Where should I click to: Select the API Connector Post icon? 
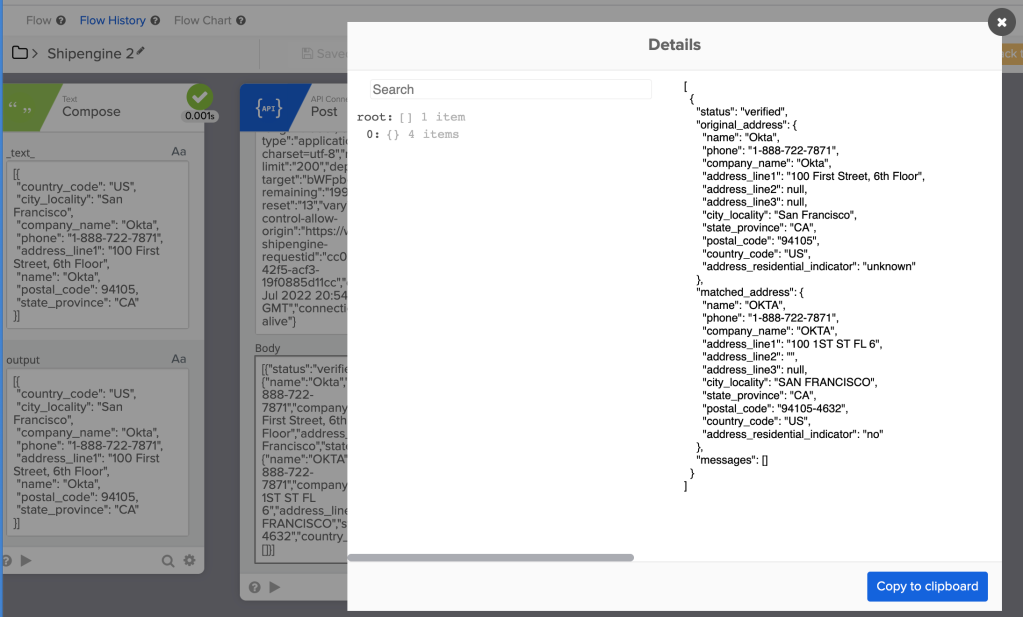point(269,108)
